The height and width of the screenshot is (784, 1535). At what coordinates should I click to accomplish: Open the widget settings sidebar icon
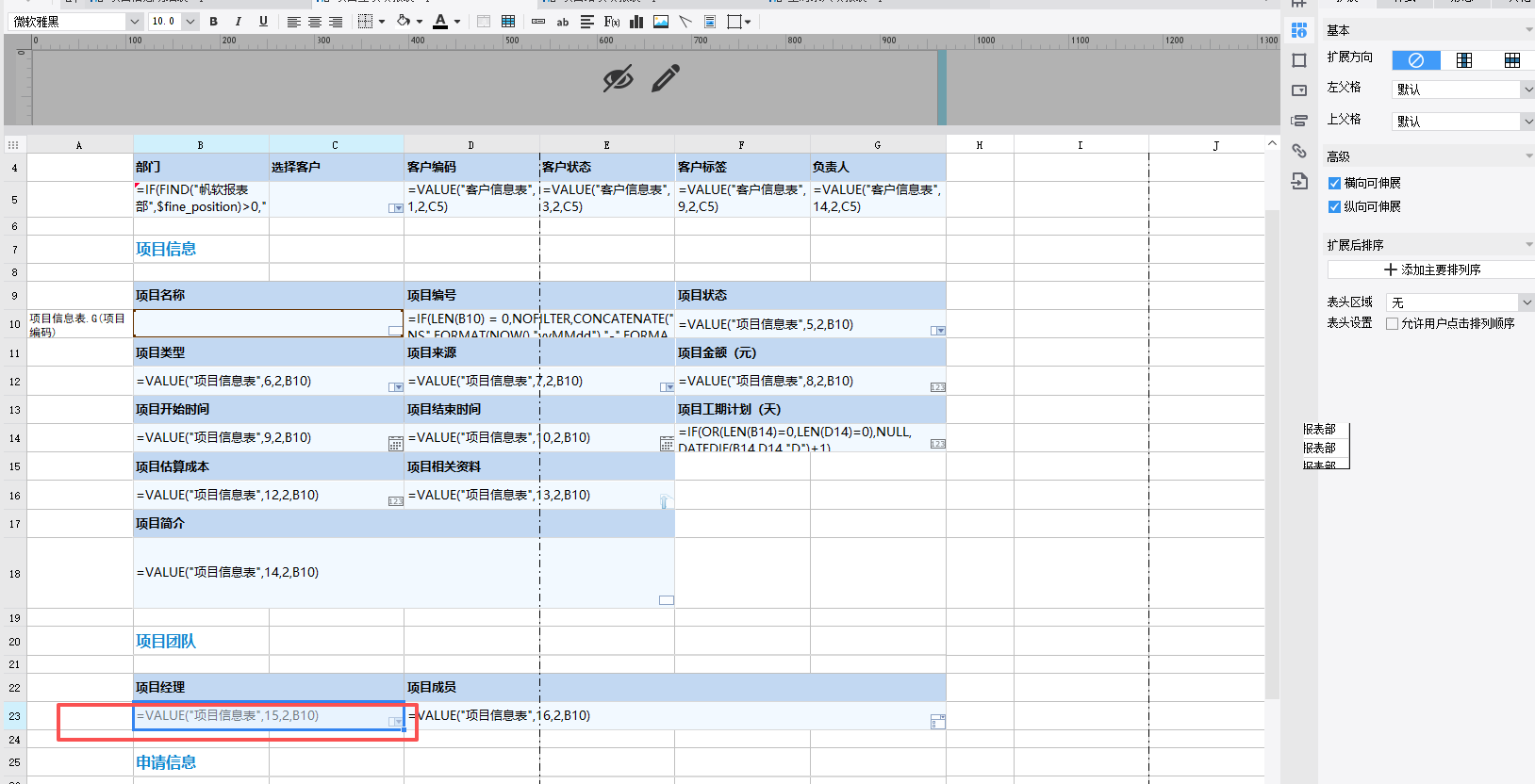pos(1299,90)
